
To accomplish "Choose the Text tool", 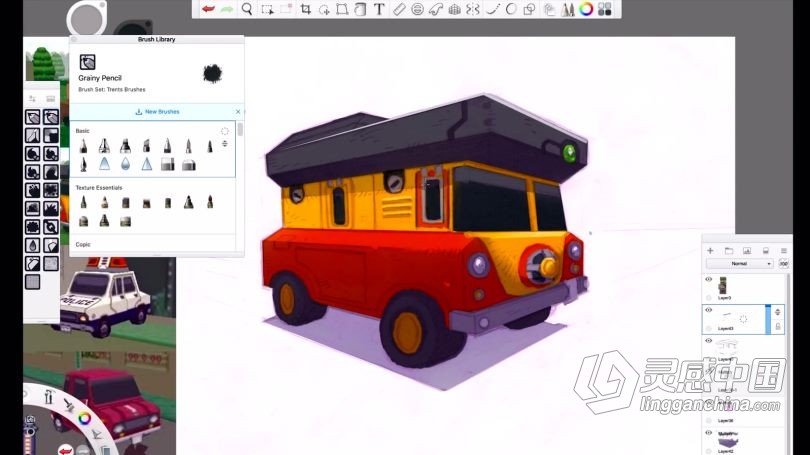I will [379, 9].
